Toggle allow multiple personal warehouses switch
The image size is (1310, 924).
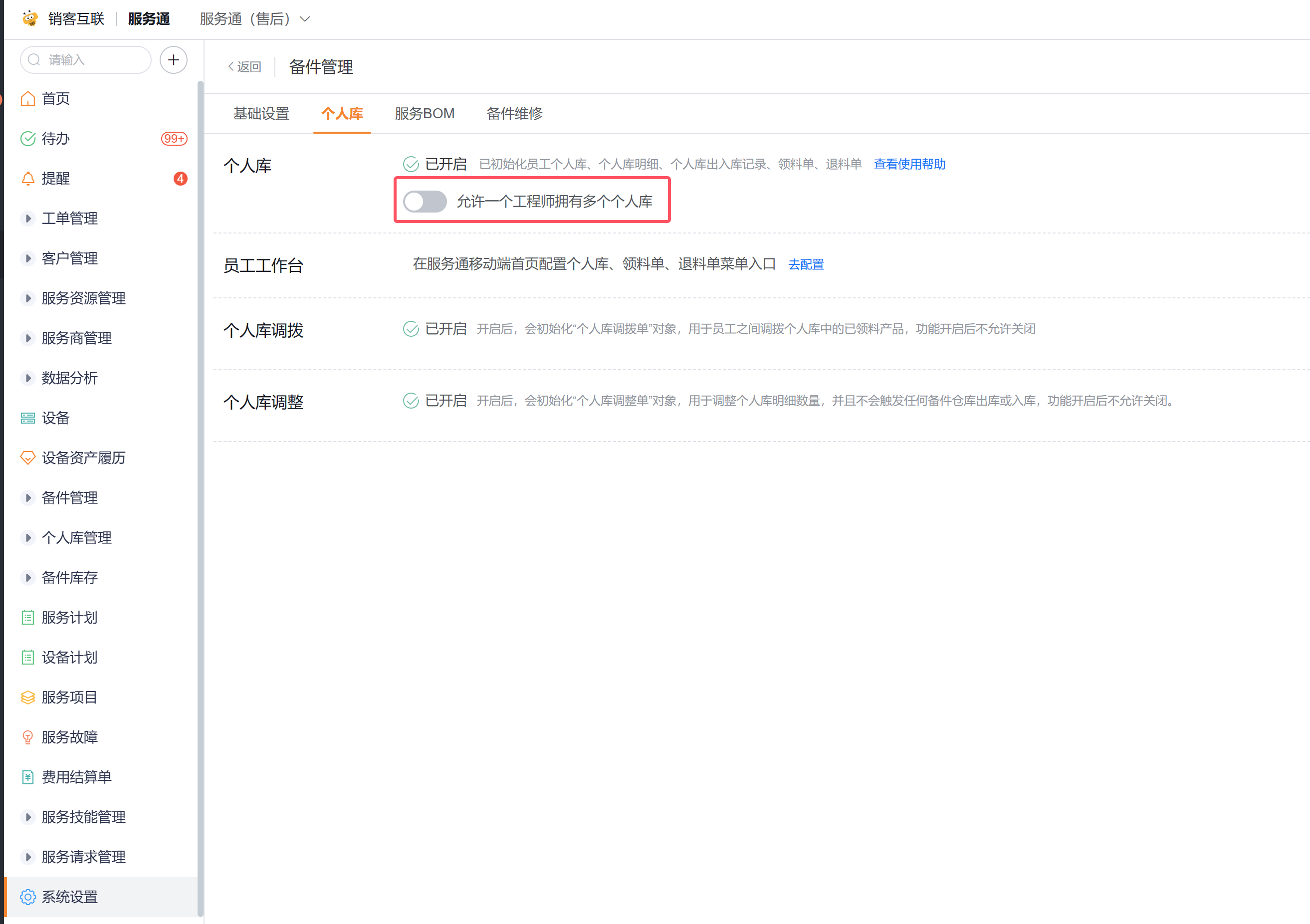(425, 202)
